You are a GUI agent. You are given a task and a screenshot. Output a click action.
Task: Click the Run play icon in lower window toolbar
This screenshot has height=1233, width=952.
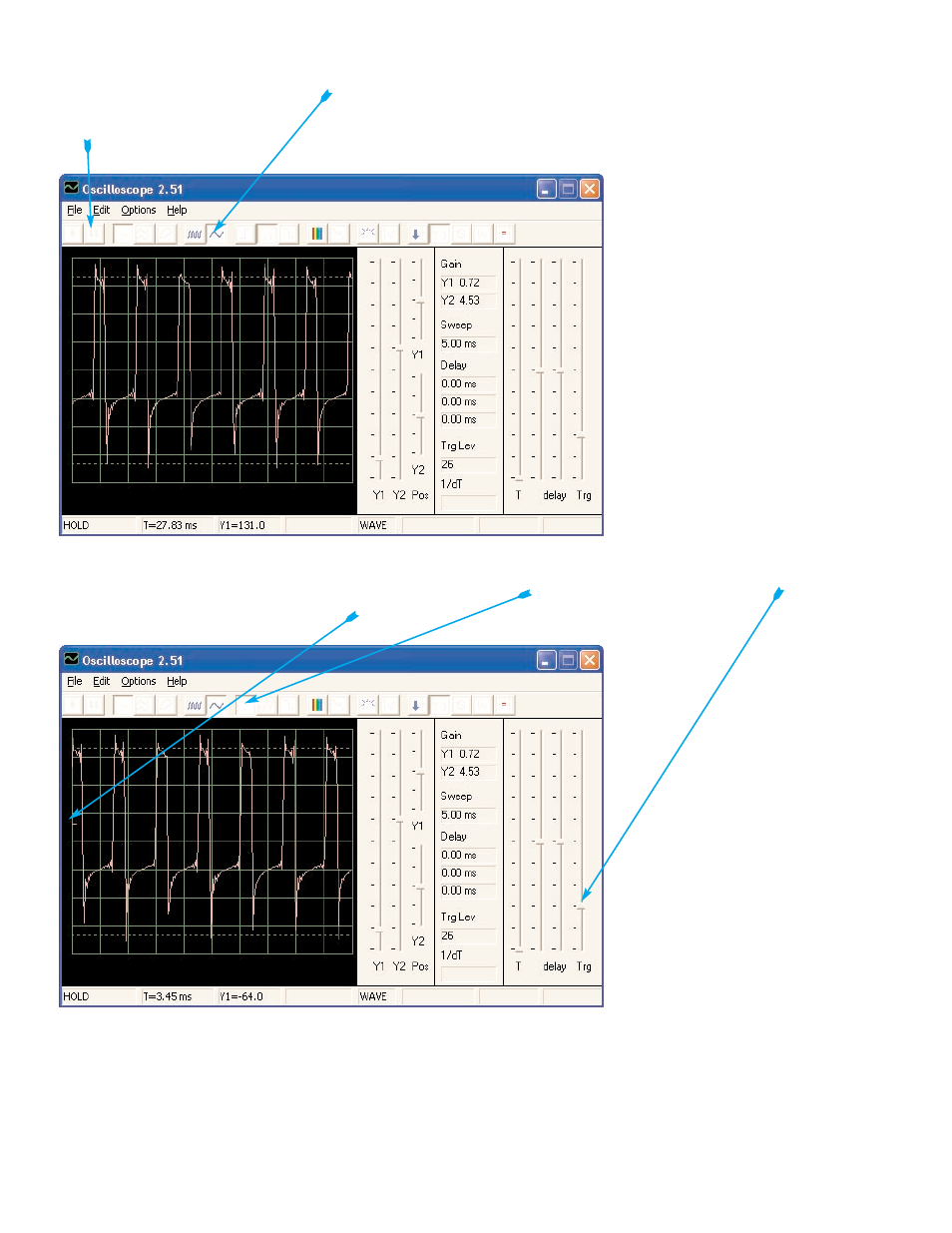(x=73, y=705)
